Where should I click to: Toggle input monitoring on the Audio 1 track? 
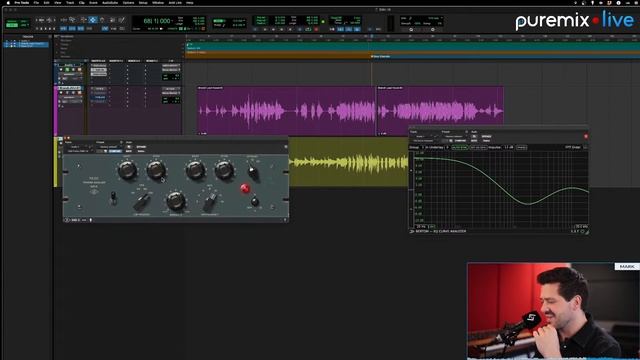point(67,70)
